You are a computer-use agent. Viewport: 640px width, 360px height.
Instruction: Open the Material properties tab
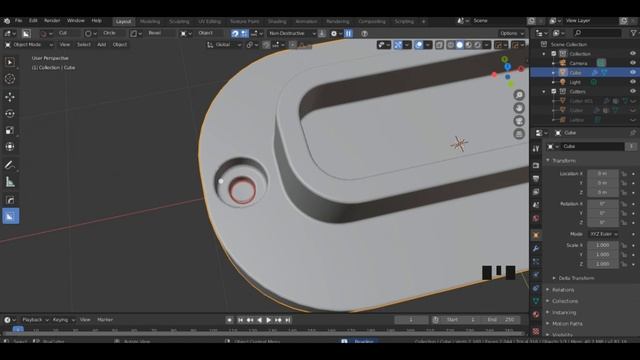[x=536, y=314]
